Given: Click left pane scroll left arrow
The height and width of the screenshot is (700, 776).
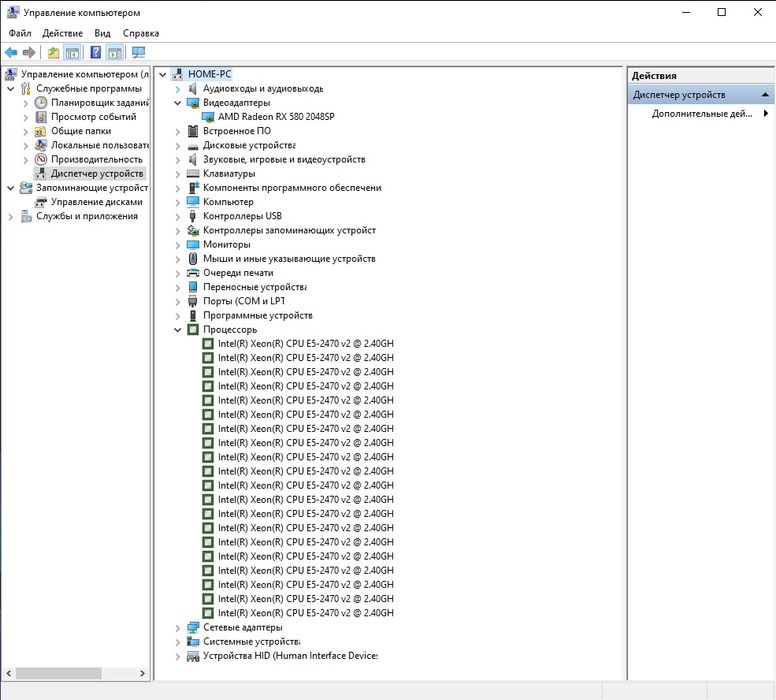Looking at the screenshot, I should coord(8,673).
